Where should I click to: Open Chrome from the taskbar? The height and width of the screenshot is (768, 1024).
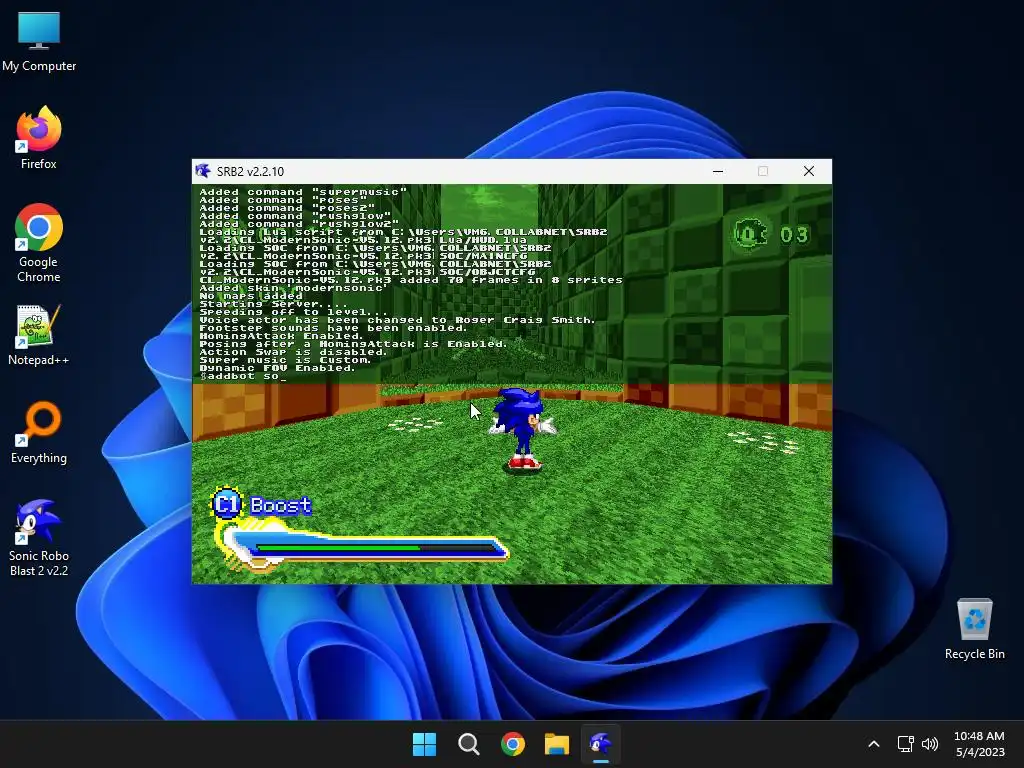click(513, 744)
